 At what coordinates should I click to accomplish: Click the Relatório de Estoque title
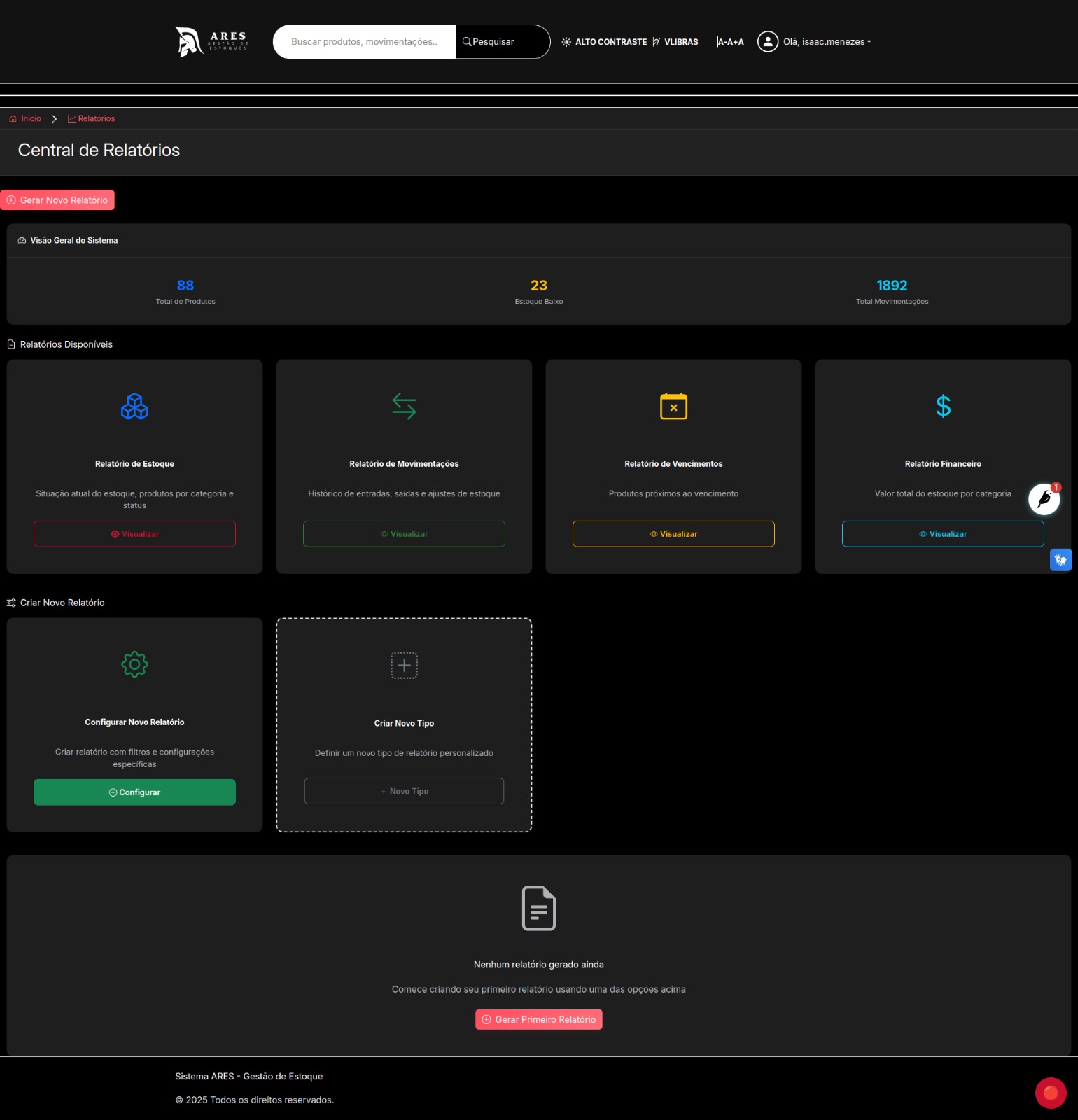click(x=134, y=464)
